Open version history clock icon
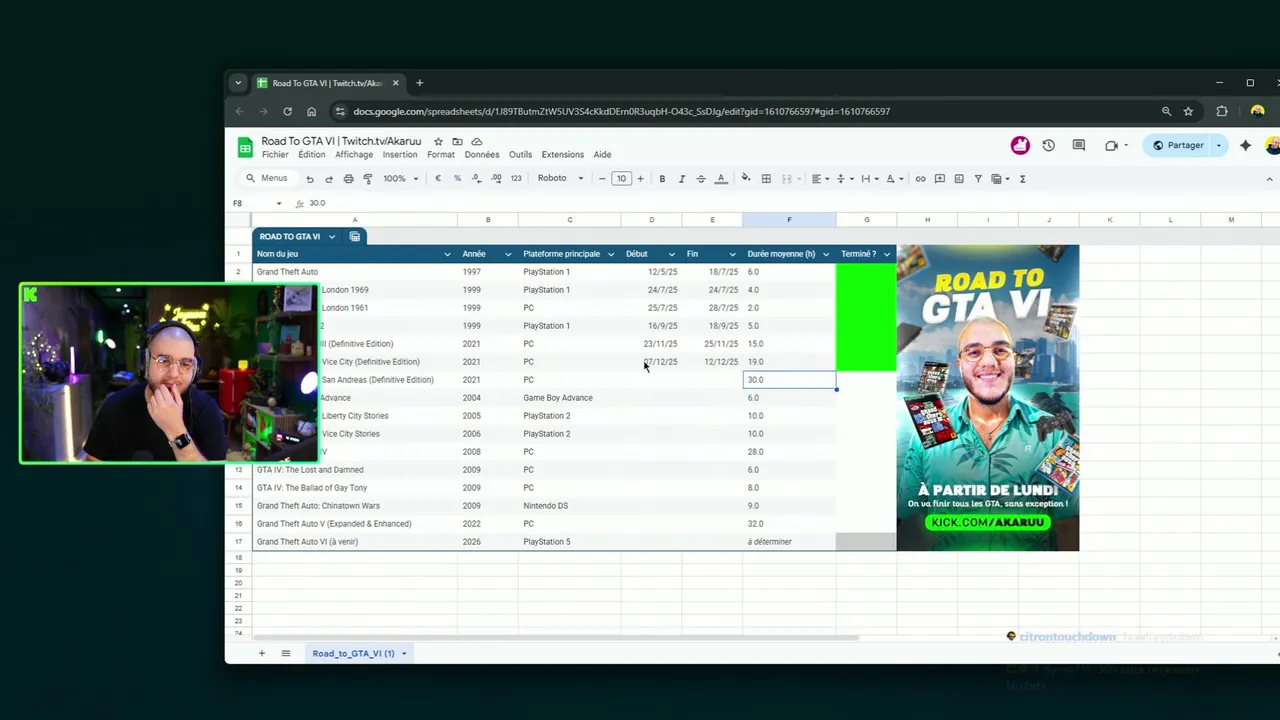Viewport: 1280px width, 720px height. [x=1048, y=145]
